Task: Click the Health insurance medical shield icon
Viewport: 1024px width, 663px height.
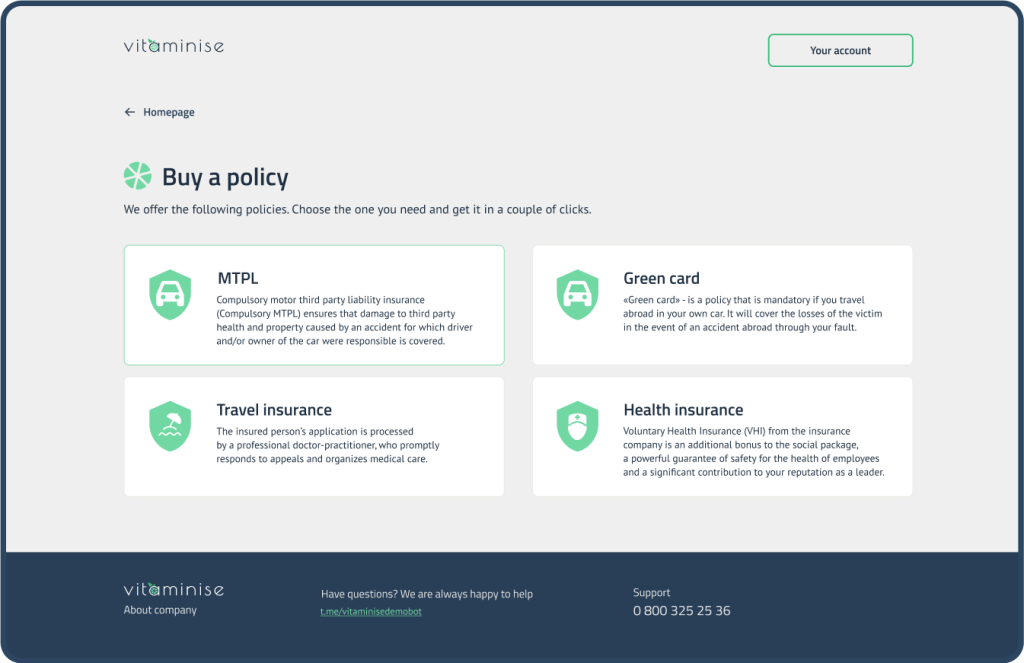Action: (x=577, y=426)
